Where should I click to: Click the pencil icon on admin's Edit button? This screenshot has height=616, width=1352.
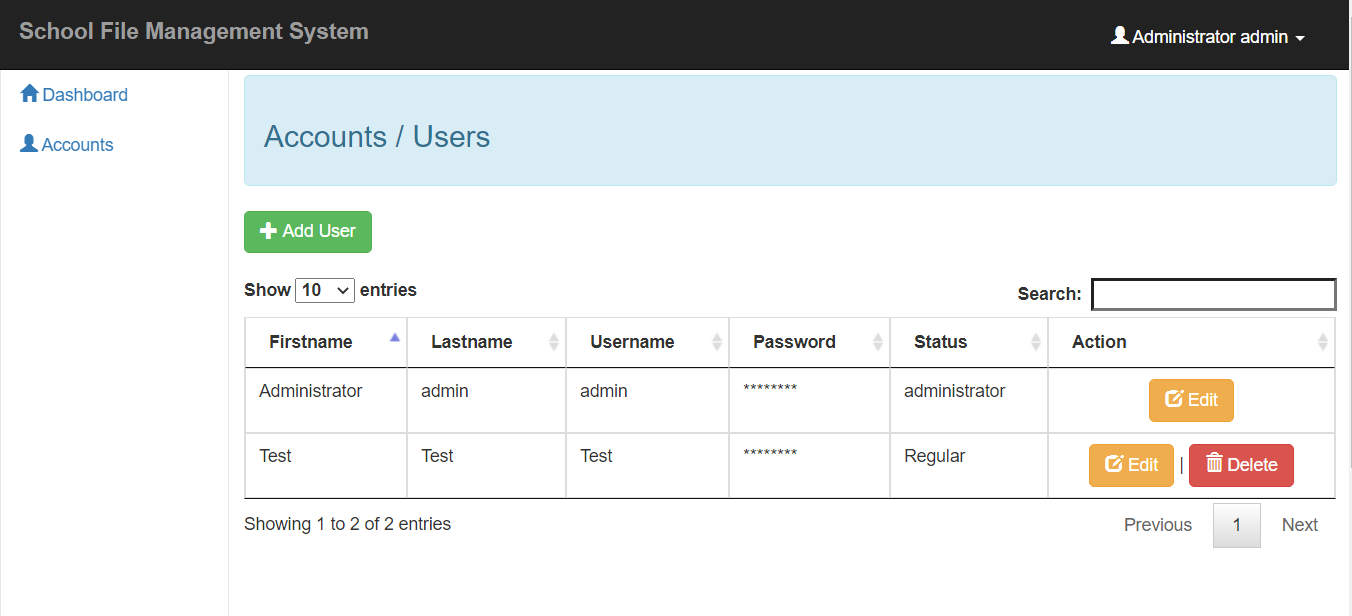coord(1176,399)
